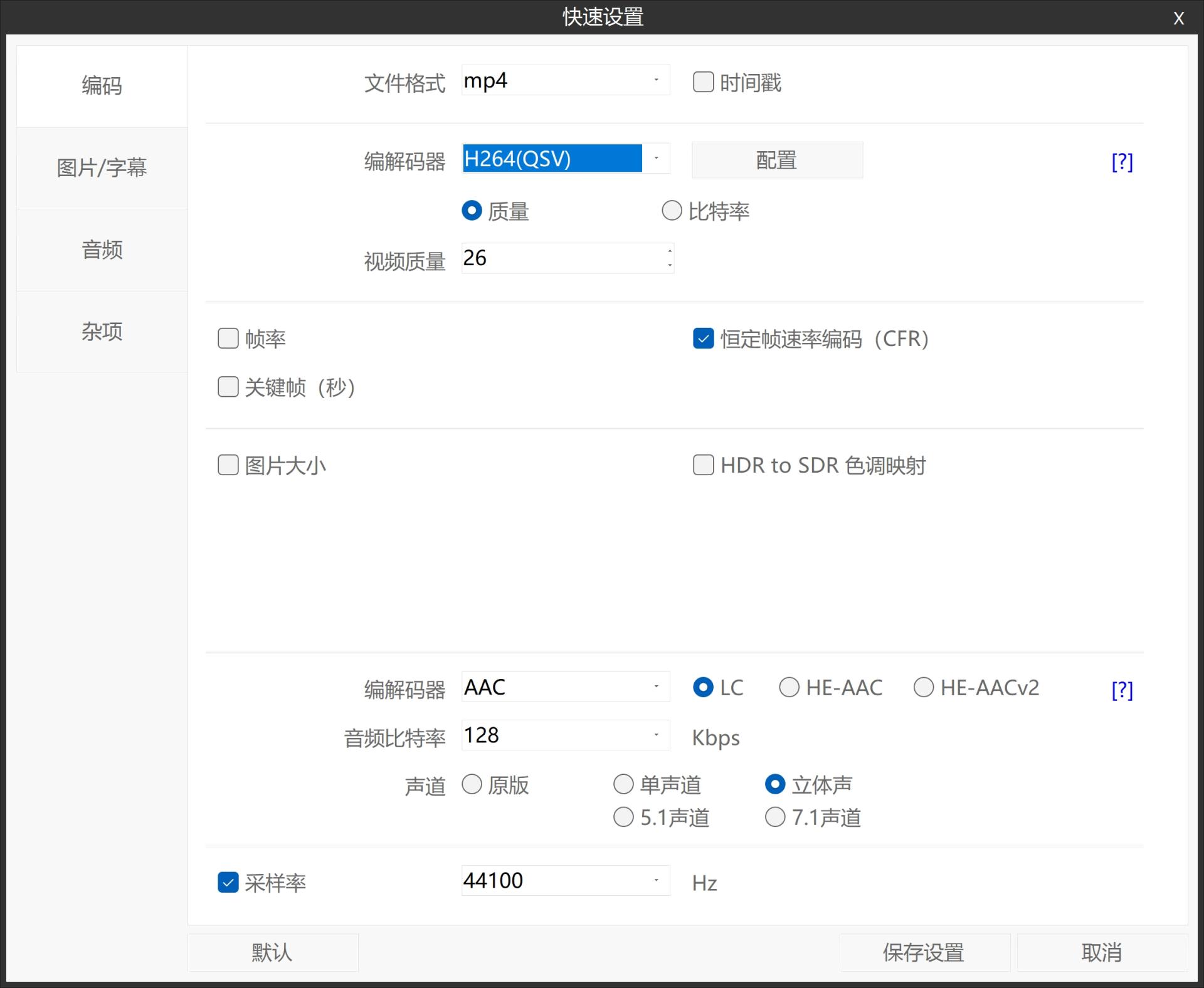
Task: Enable the HDR to SDR 色调映射 option
Action: (703, 465)
